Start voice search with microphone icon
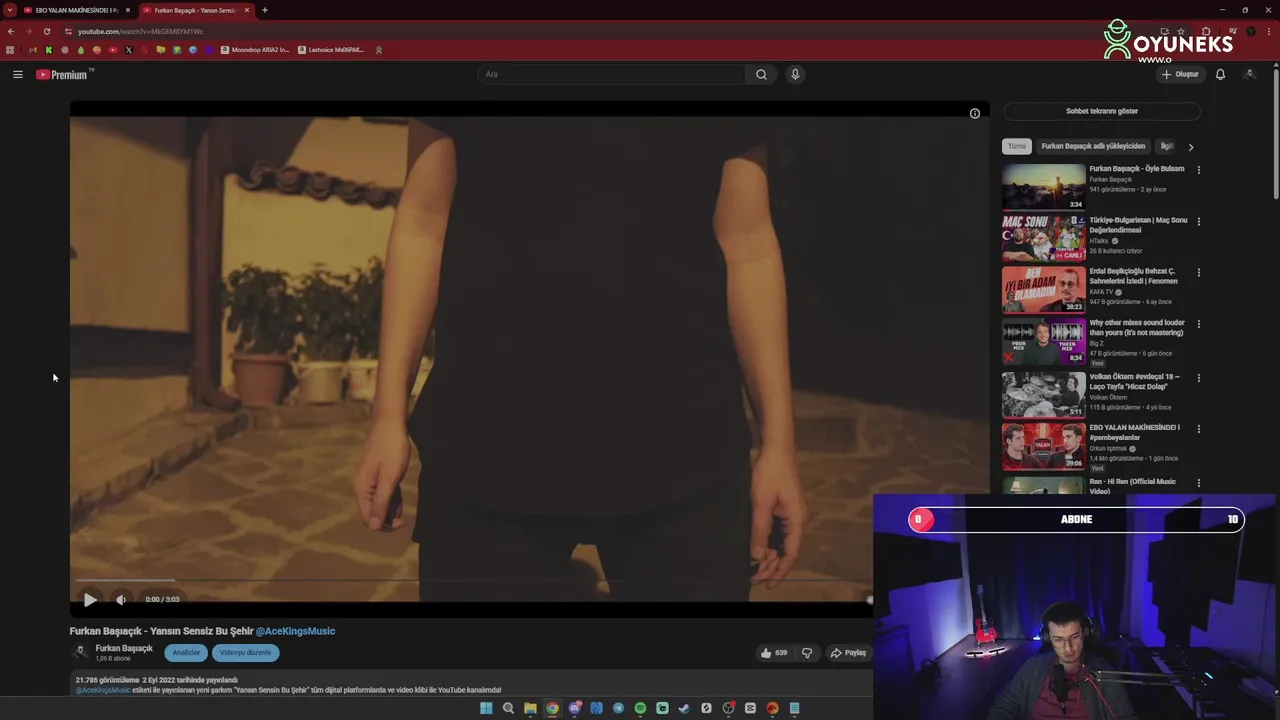 (795, 74)
